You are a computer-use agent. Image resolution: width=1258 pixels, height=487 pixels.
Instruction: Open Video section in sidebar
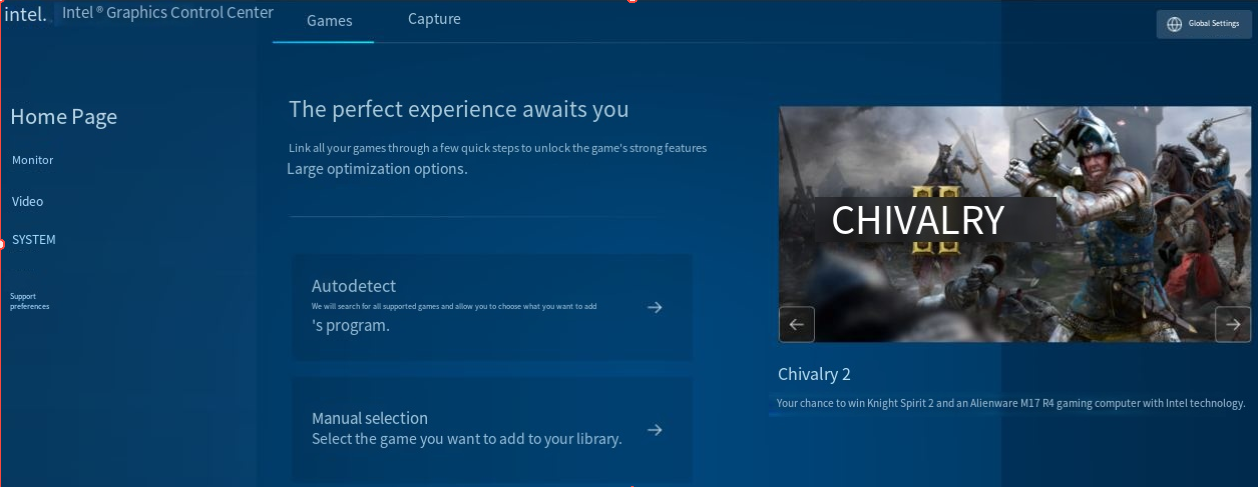coord(28,201)
